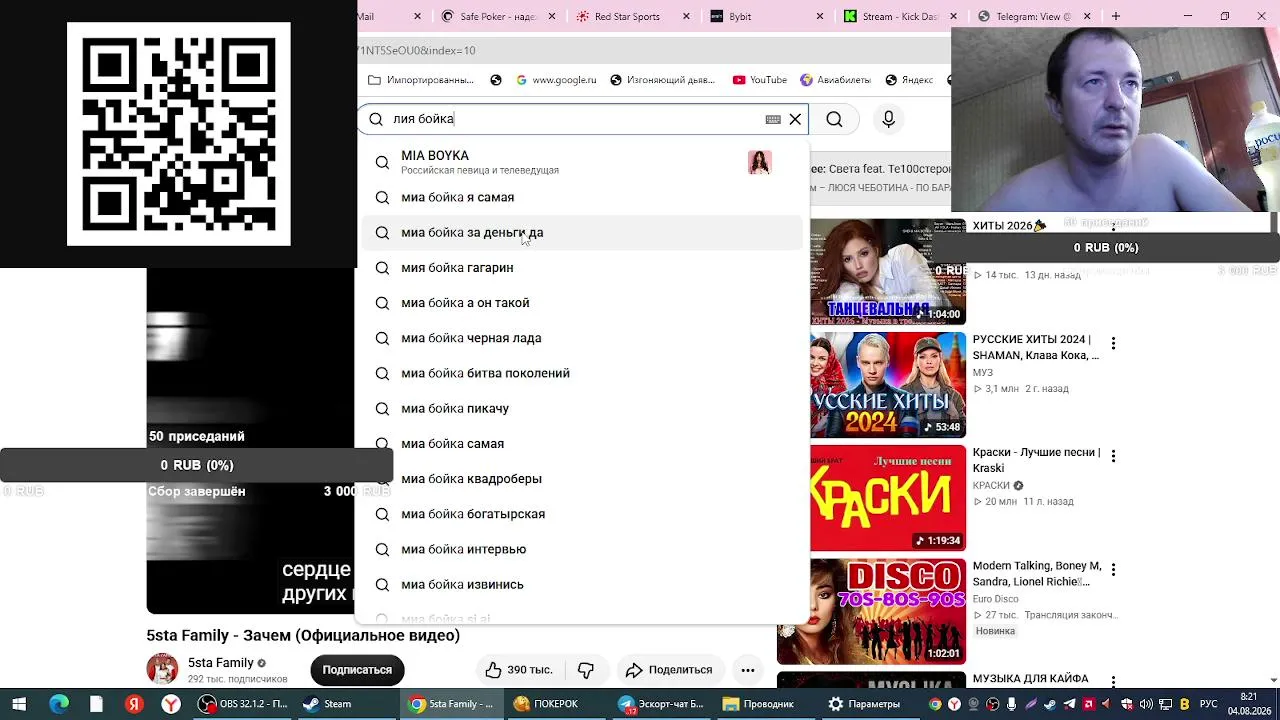Open MIA BOYKA's small portrait thumbnail
Image resolution: width=1280 pixels, height=720 pixels.
pyautogui.click(x=760, y=162)
